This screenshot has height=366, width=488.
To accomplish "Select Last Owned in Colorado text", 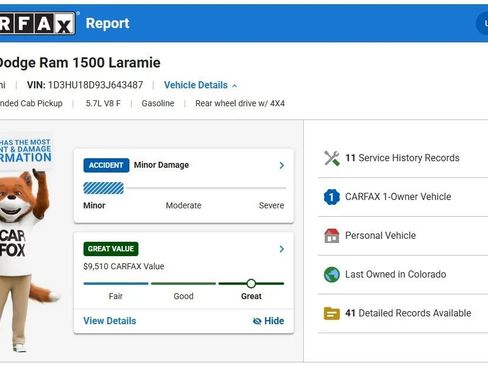I will (396, 275).
